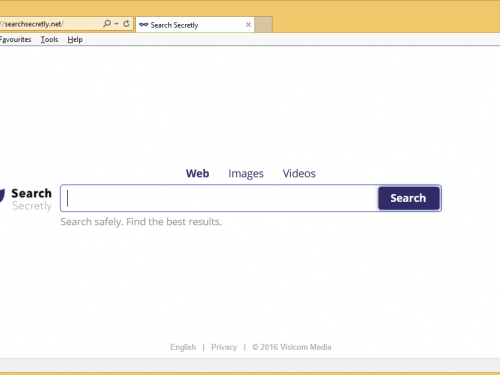
Task: Click the mask favicon on the Search Secretly tab
Action: (143, 25)
